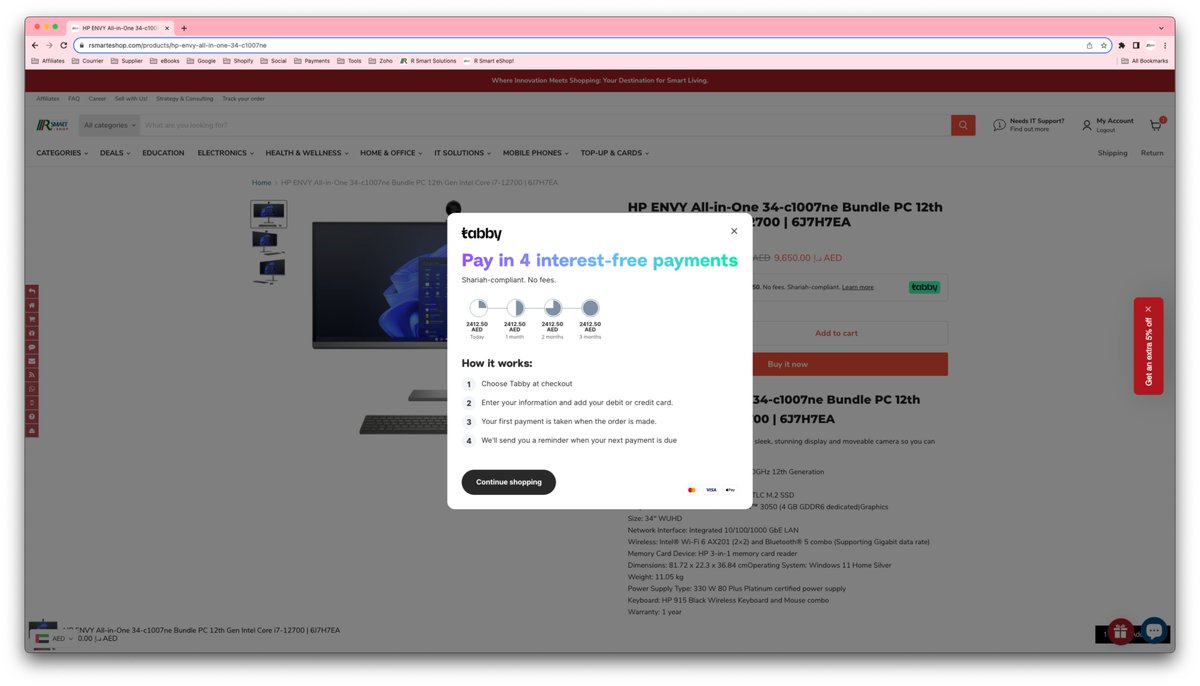
Task: Expand the TOP-UP & CARDS menu
Action: (x=615, y=153)
